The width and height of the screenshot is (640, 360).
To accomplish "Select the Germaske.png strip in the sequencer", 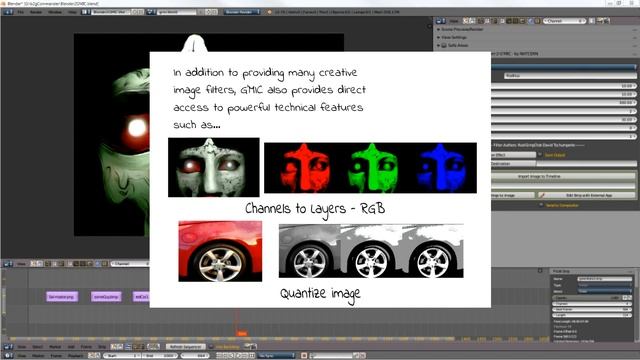I will (x=62, y=297).
